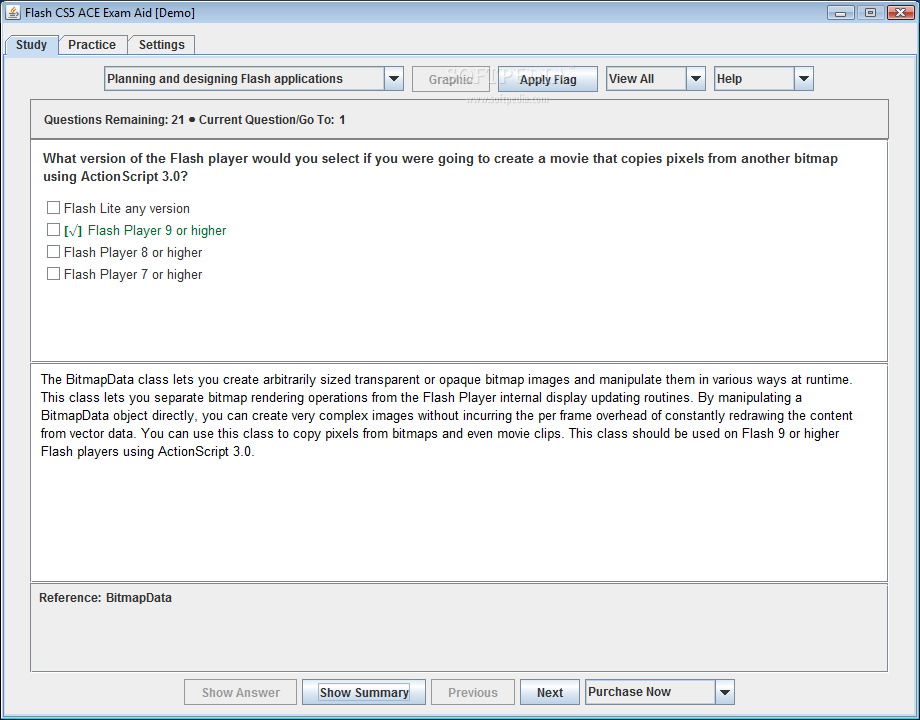Open the Help dropdown
The height and width of the screenshot is (720, 920).
point(763,79)
